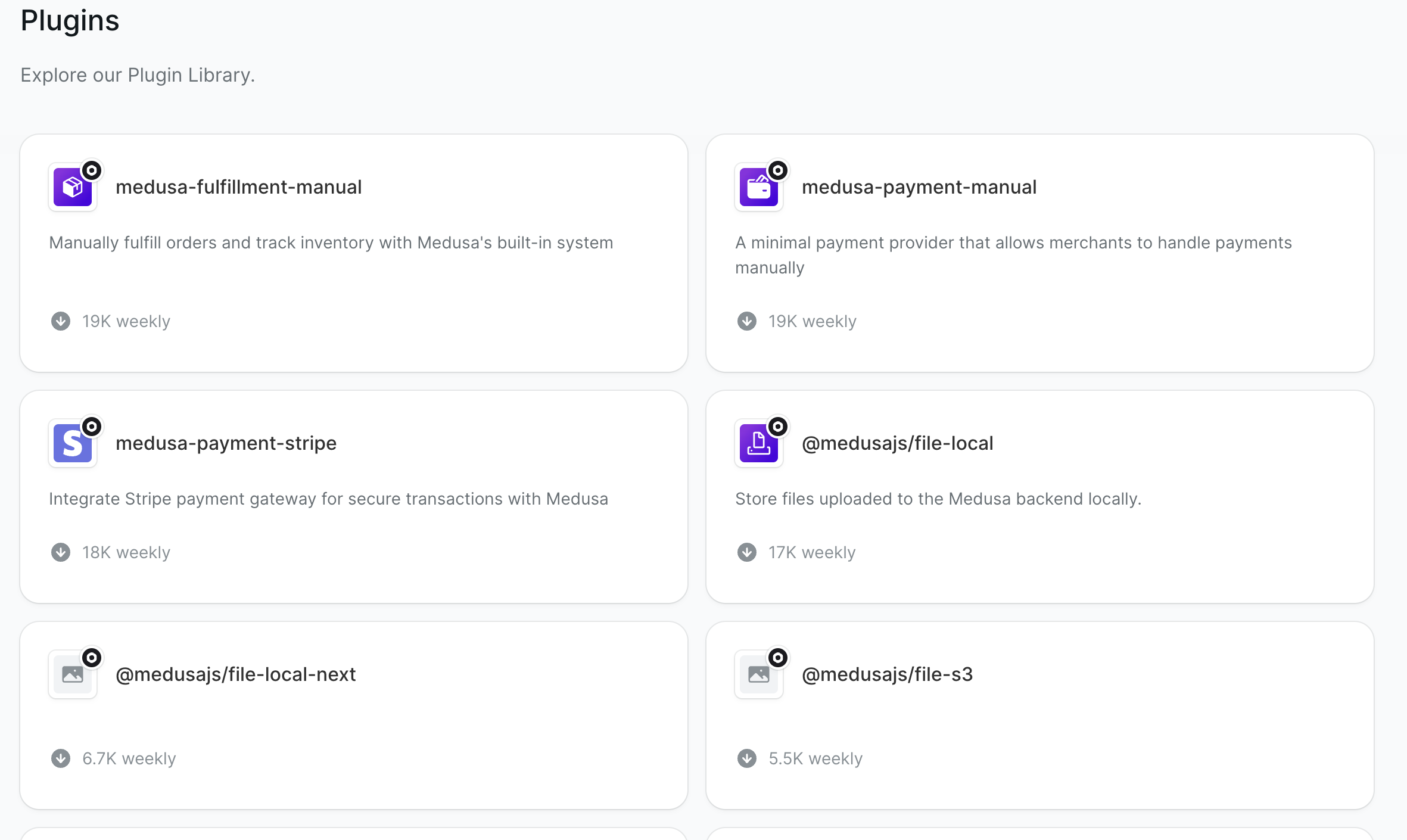Click '19K weekly' on medusa-payment-manual card
The image size is (1407, 840).
[x=813, y=321]
